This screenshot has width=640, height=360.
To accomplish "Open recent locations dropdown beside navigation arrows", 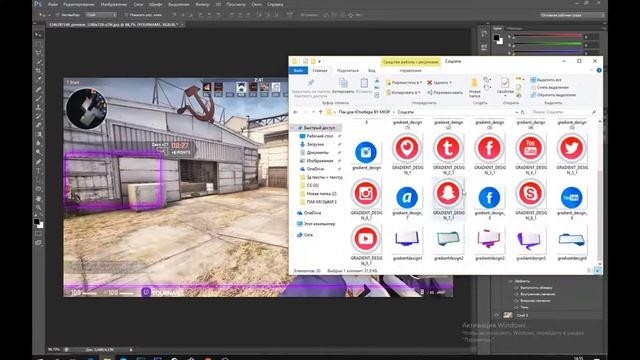I will pyautogui.click(x=313, y=112).
